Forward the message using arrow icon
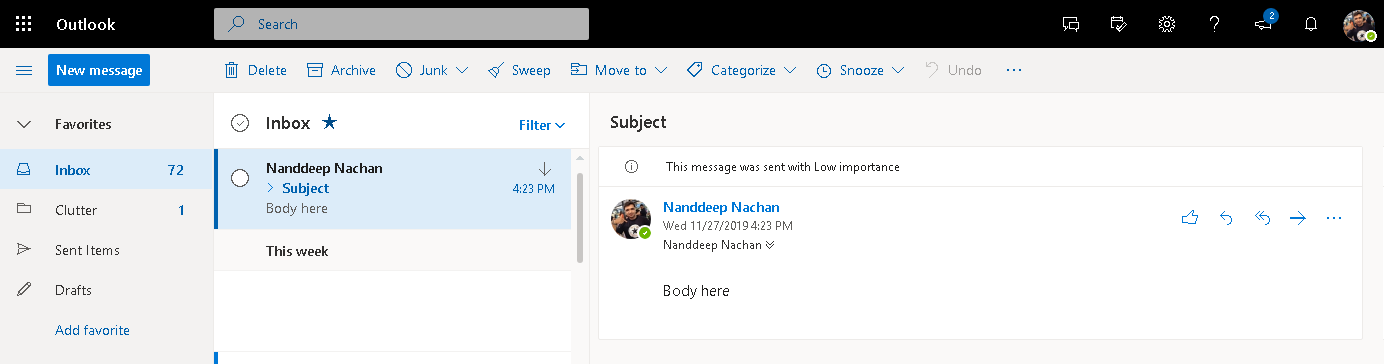 click(x=1298, y=218)
